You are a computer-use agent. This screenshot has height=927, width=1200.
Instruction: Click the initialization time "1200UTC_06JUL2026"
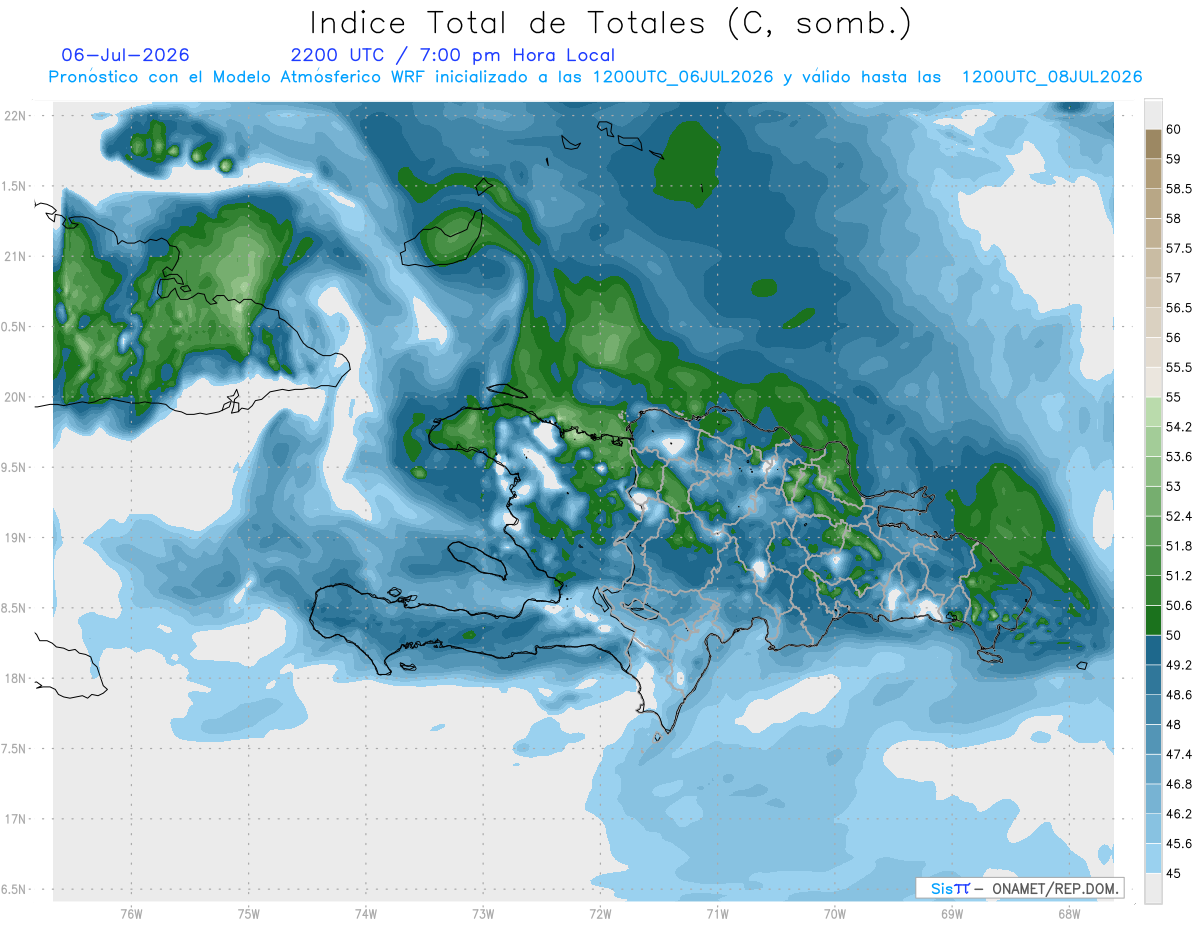pos(683,77)
